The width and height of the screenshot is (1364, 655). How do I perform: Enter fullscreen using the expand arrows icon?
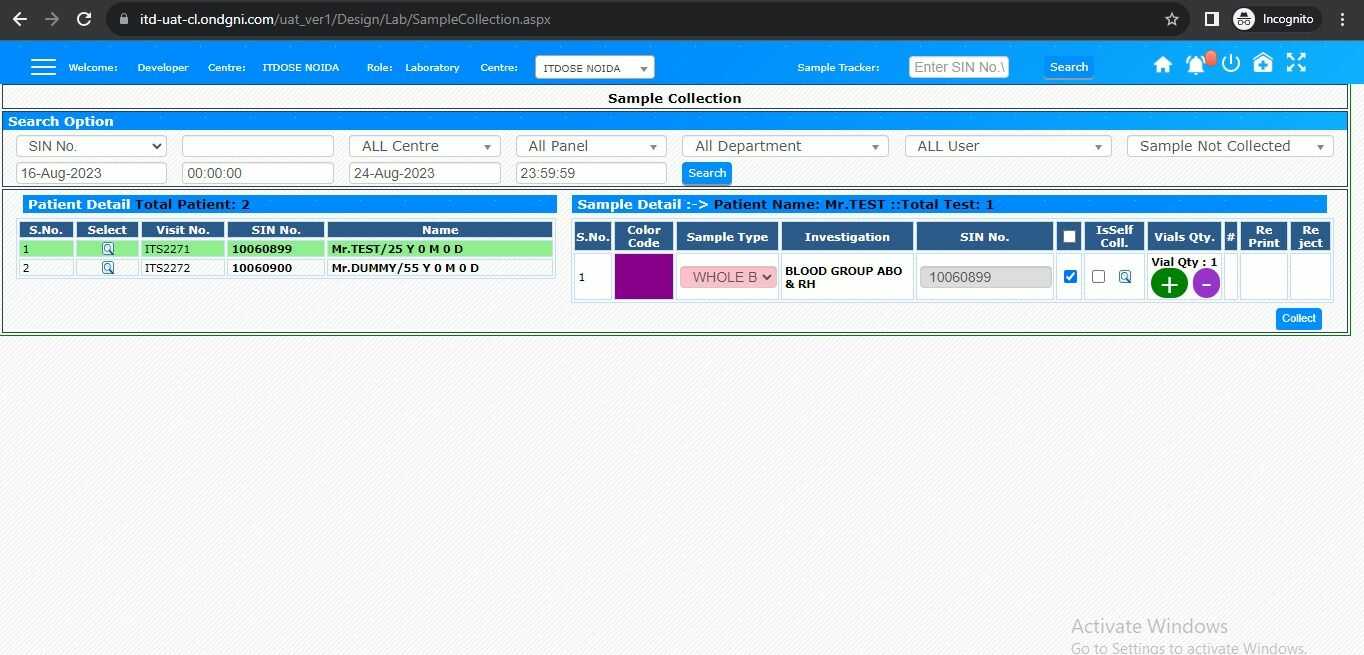point(1296,63)
